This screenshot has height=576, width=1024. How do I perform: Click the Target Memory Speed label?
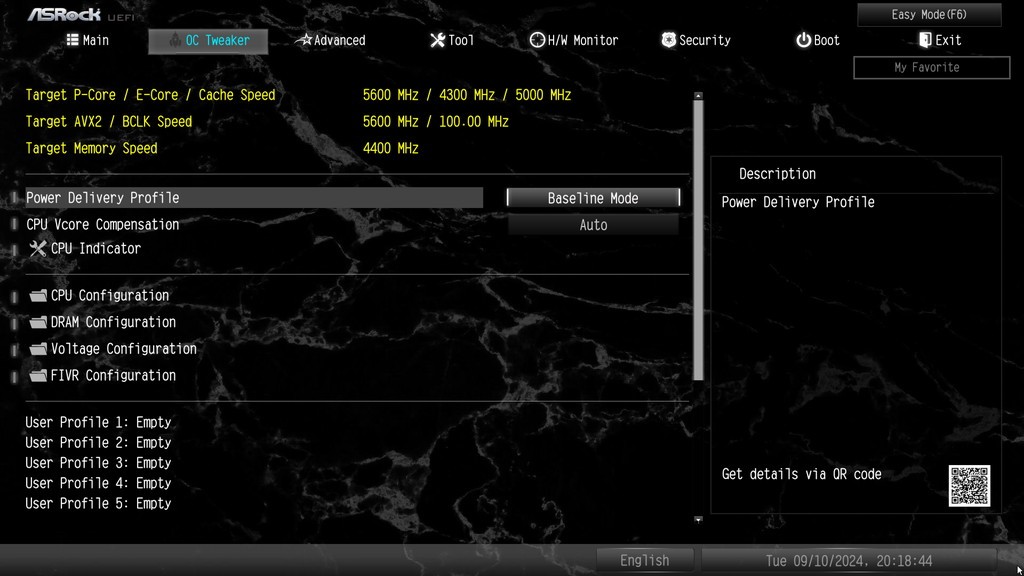click(x=91, y=149)
